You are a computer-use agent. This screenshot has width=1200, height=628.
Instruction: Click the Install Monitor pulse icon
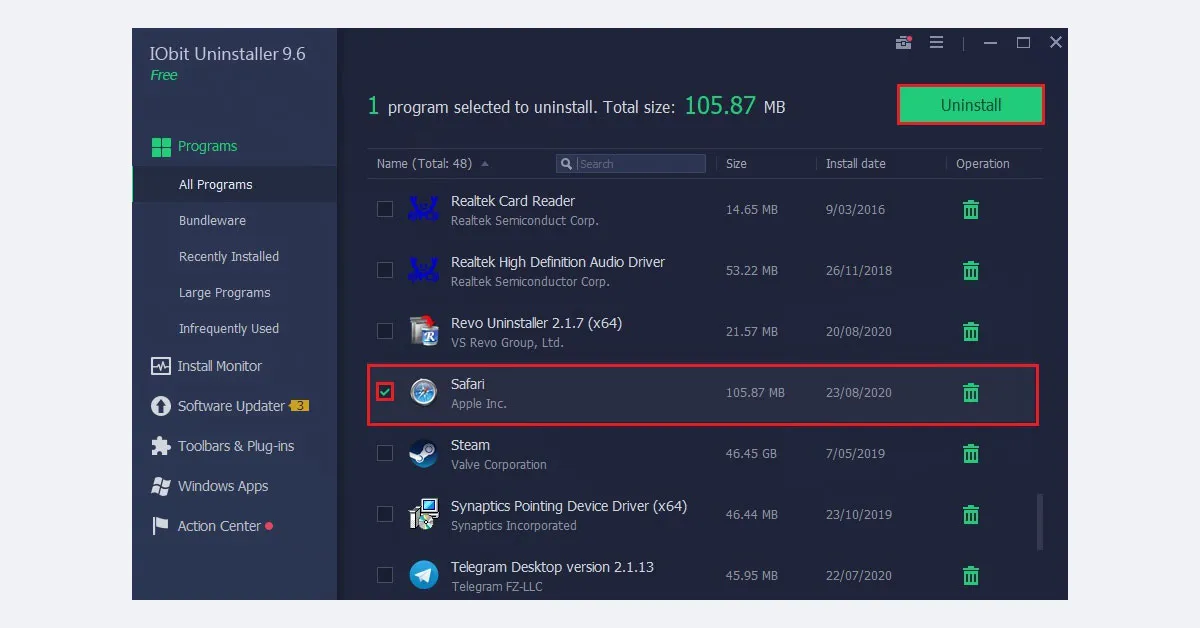pos(160,366)
